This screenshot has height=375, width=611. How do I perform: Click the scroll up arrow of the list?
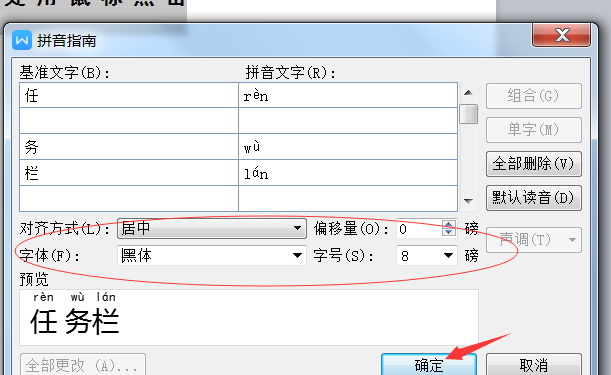pyautogui.click(x=468, y=93)
